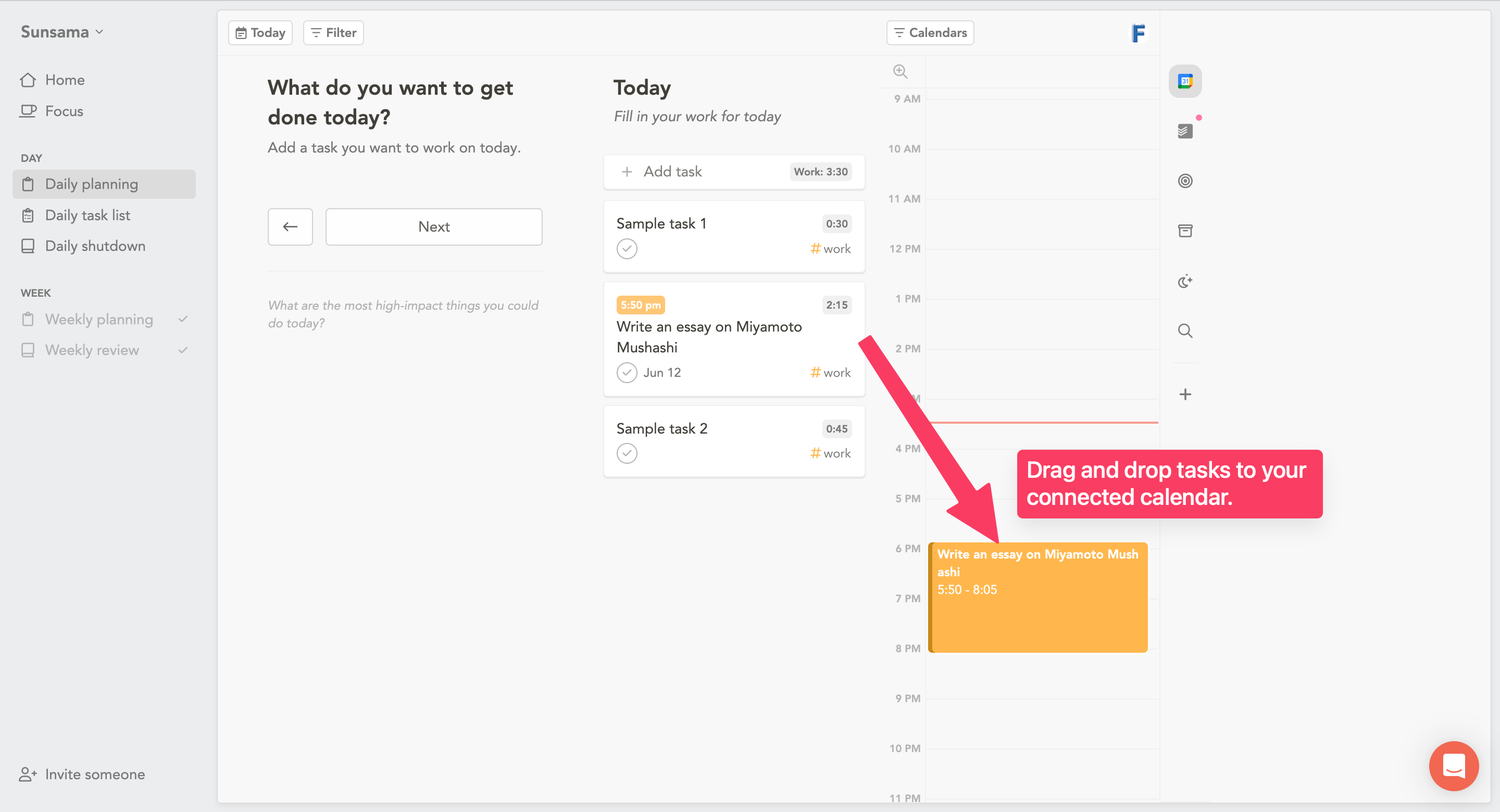Click the 0:30 time estimate badge

(837, 223)
